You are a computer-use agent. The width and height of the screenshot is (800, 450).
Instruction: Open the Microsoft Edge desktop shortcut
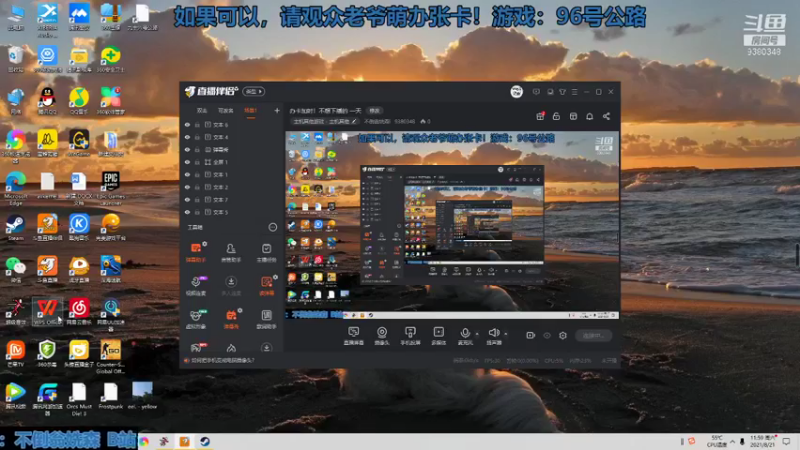[x=15, y=188]
